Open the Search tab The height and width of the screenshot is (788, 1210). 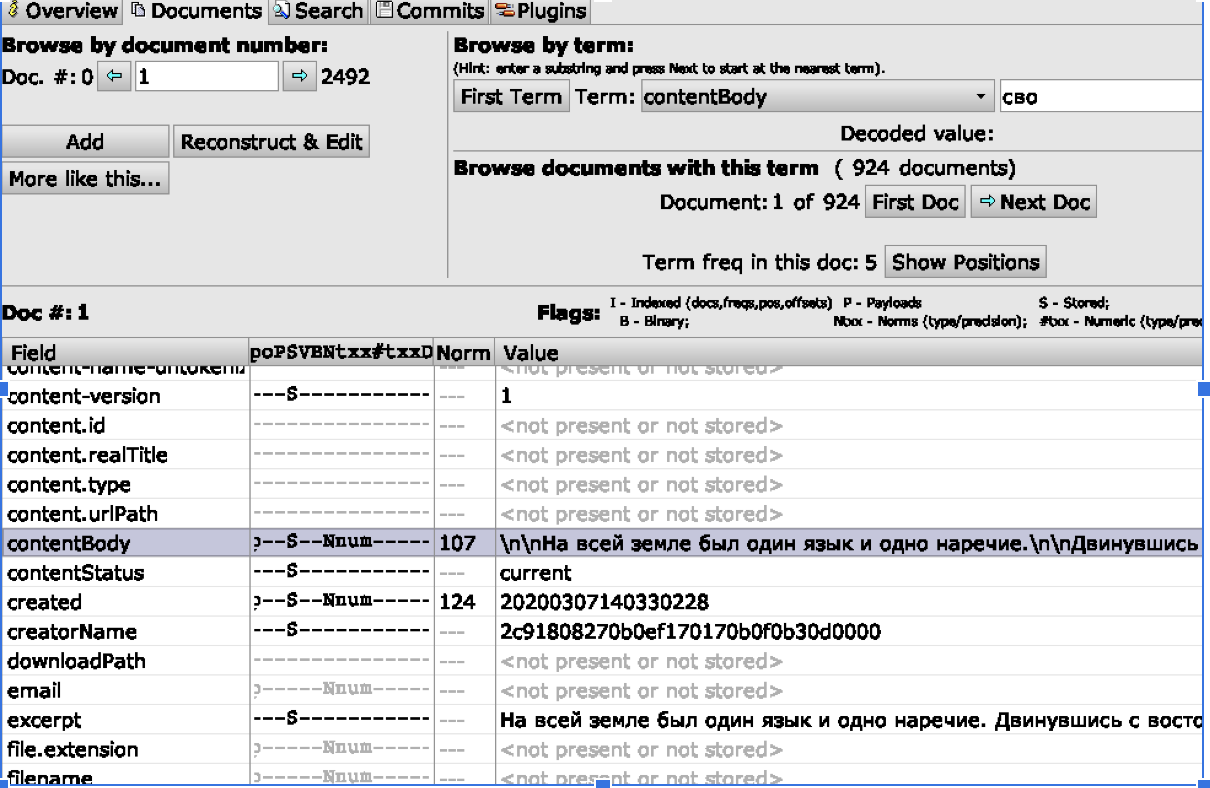317,12
